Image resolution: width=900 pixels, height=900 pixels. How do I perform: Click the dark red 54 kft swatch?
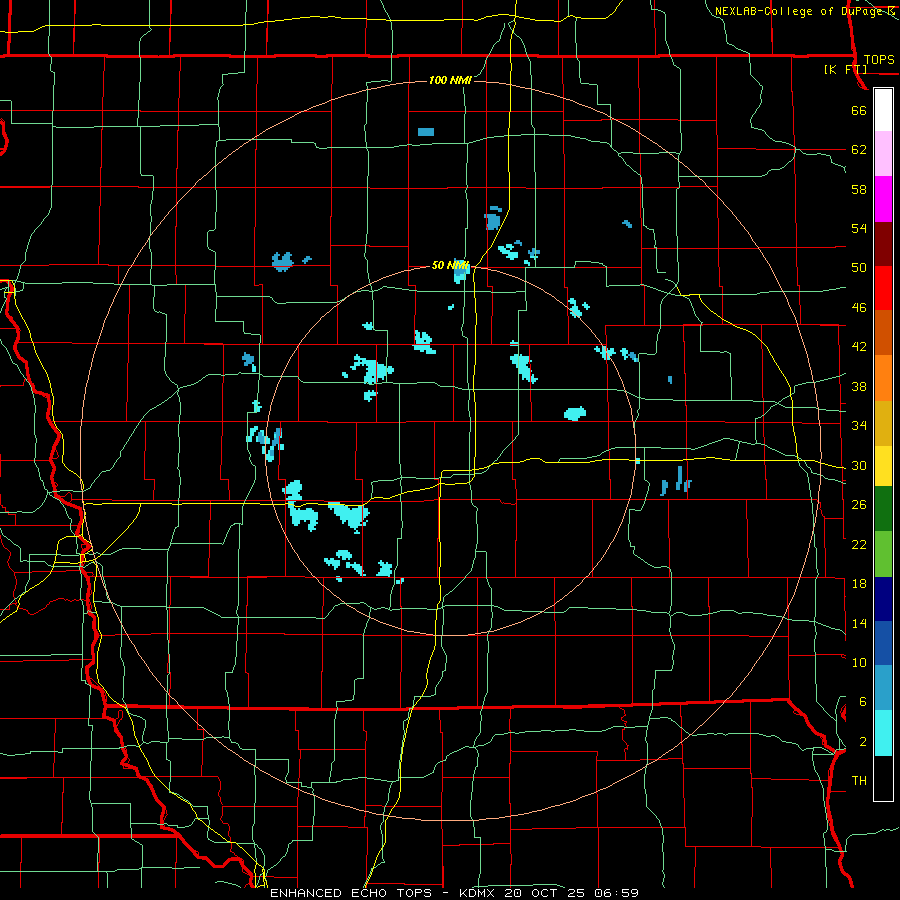pos(883,244)
